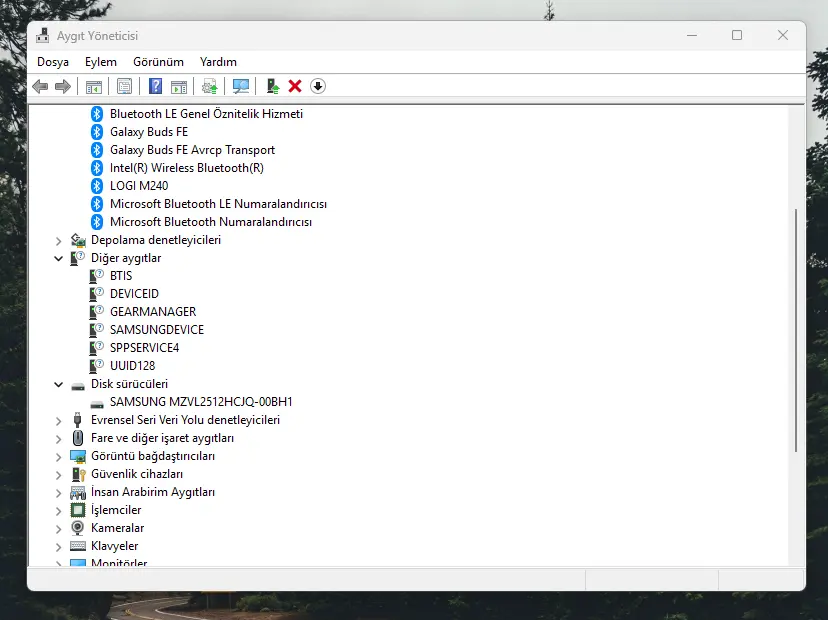Click the Back arrow in toolbar
The image size is (828, 620).
[x=40, y=86]
